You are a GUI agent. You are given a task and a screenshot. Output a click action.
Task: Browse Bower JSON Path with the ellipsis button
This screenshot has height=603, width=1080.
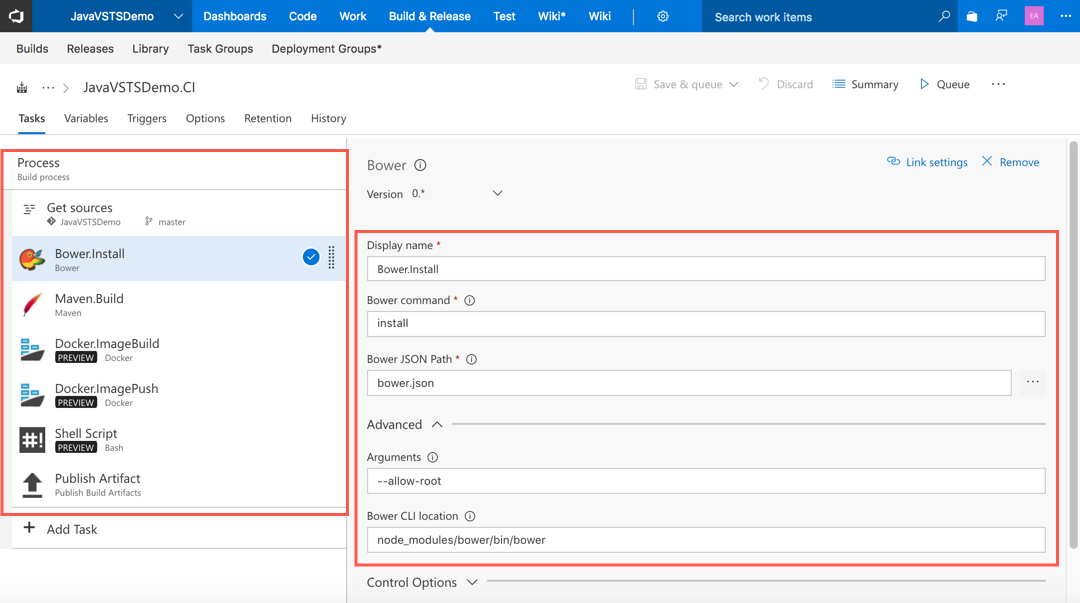tap(1032, 382)
